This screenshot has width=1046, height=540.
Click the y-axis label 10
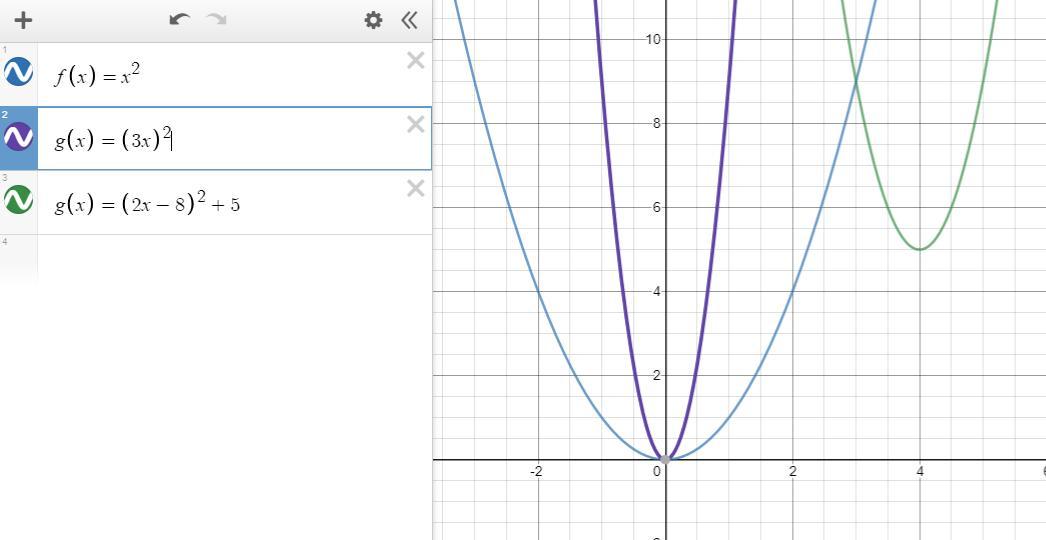653,39
